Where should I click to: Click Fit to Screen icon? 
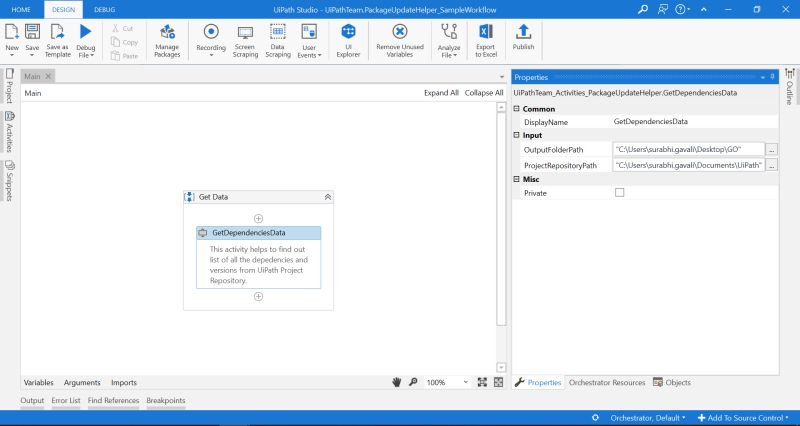pos(482,382)
